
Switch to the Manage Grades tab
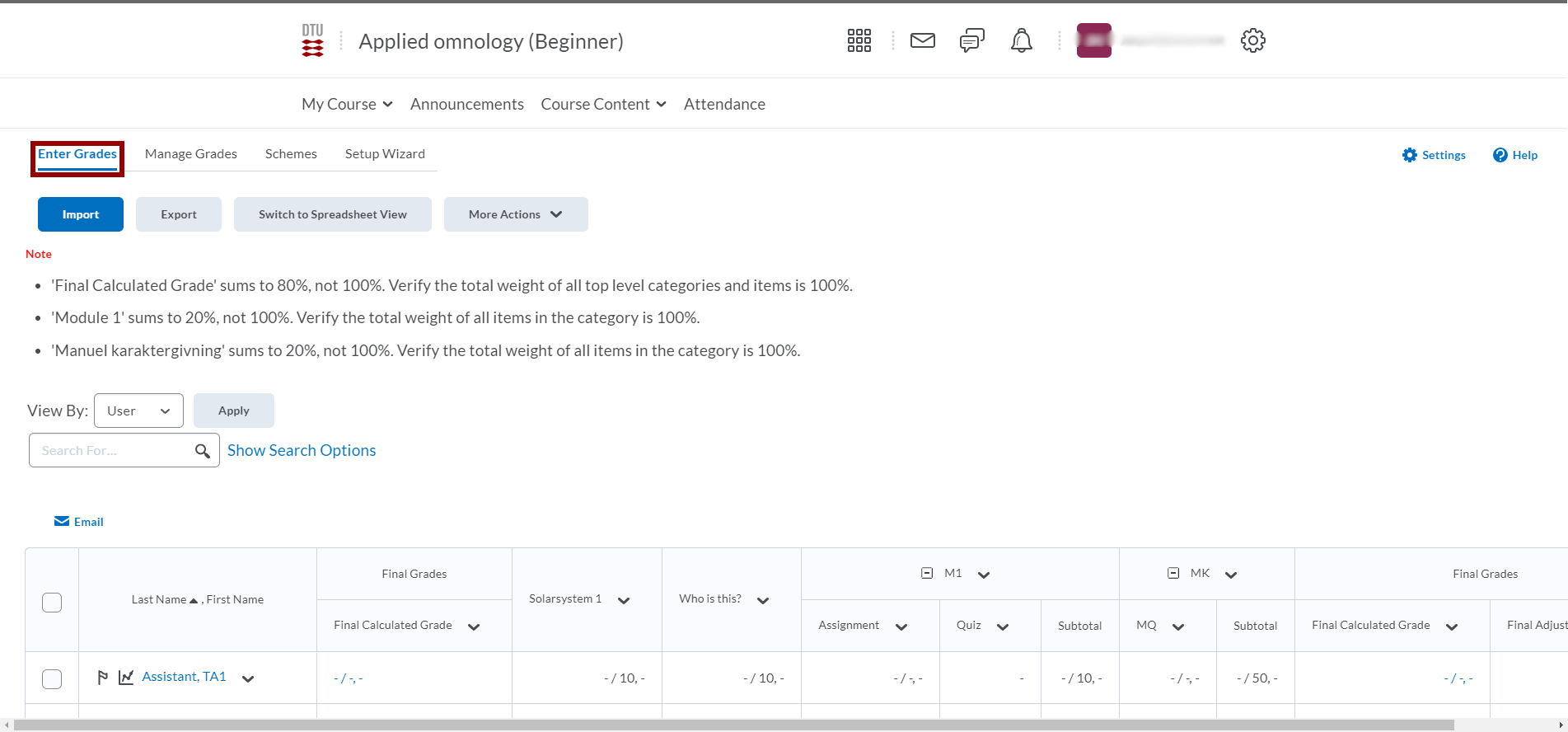tap(190, 154)
